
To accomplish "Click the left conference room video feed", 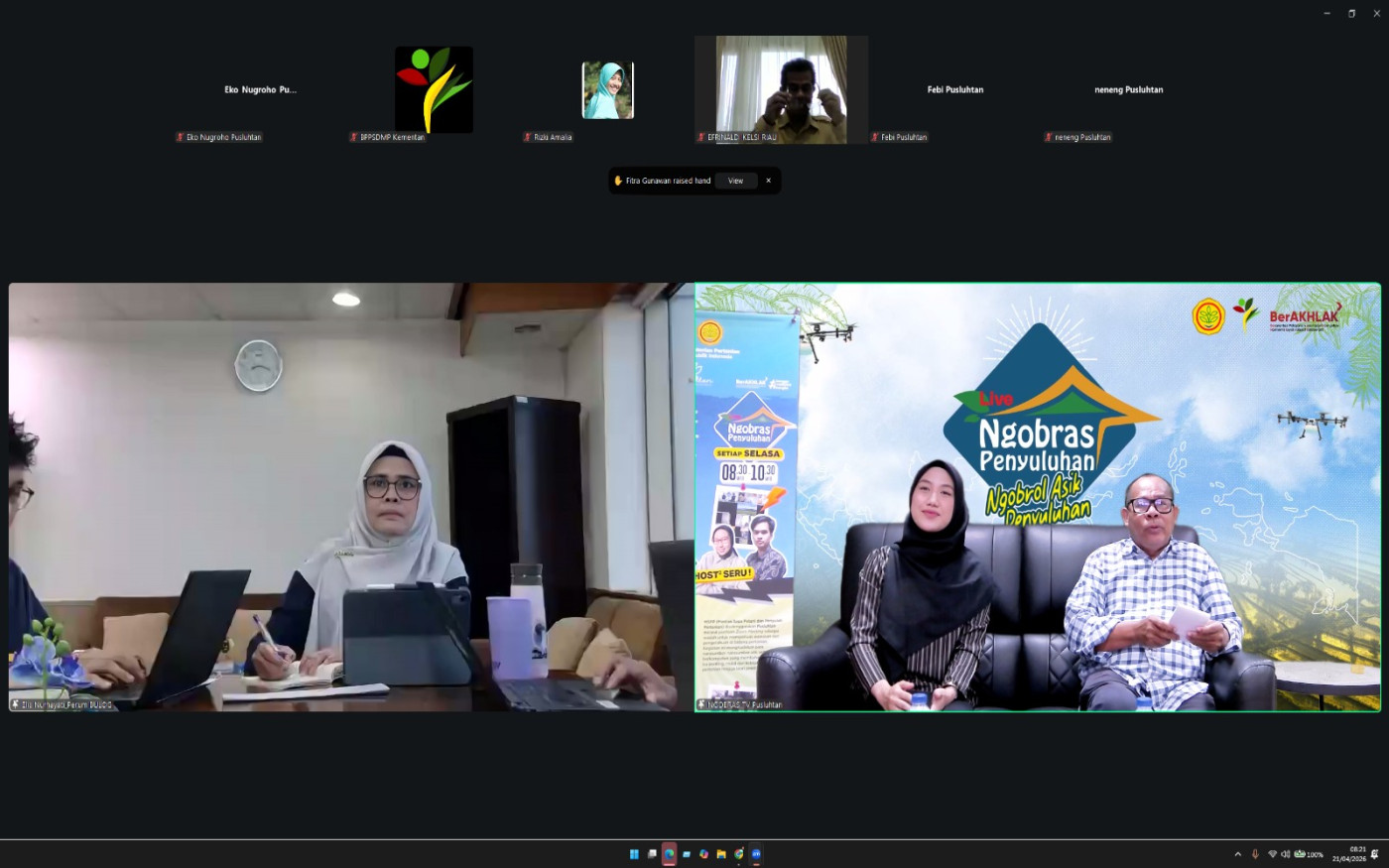I will (x=351, y=496).
